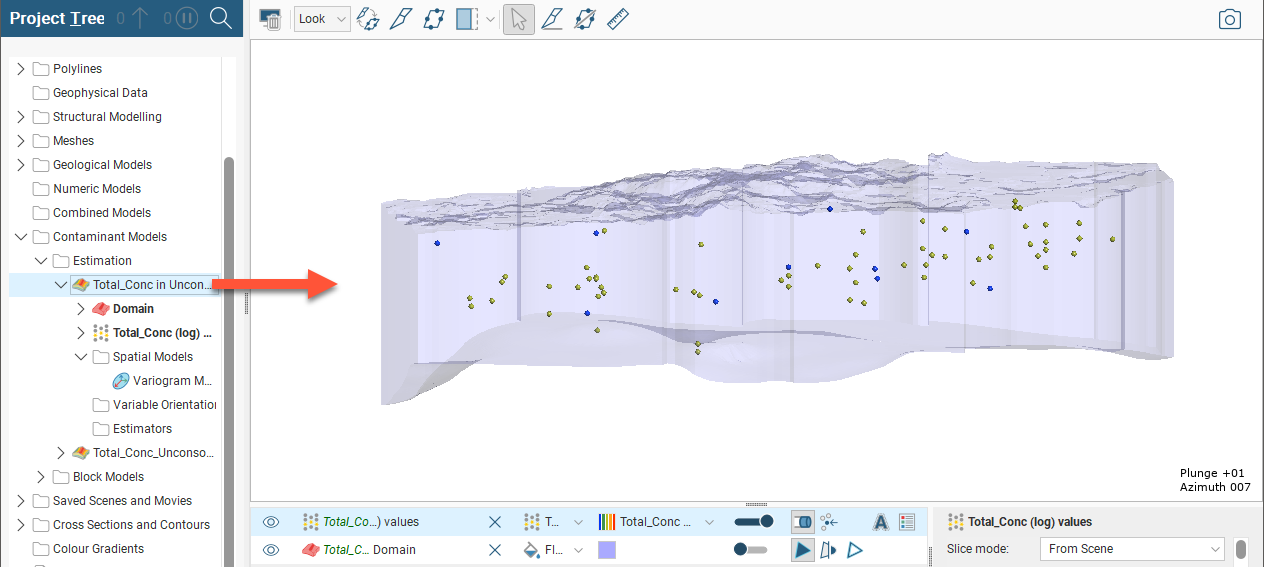Hide the Total_Conc values layer via eye icon
Viewport: 1264px width, 567px height.
(x=270, y=521)
